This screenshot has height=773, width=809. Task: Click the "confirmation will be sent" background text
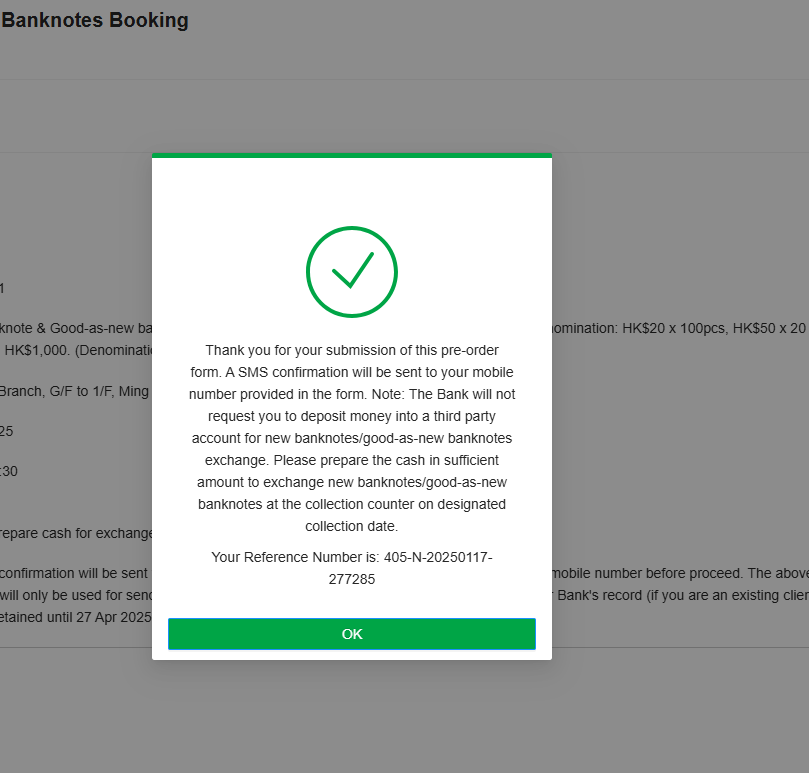[76, 573]
